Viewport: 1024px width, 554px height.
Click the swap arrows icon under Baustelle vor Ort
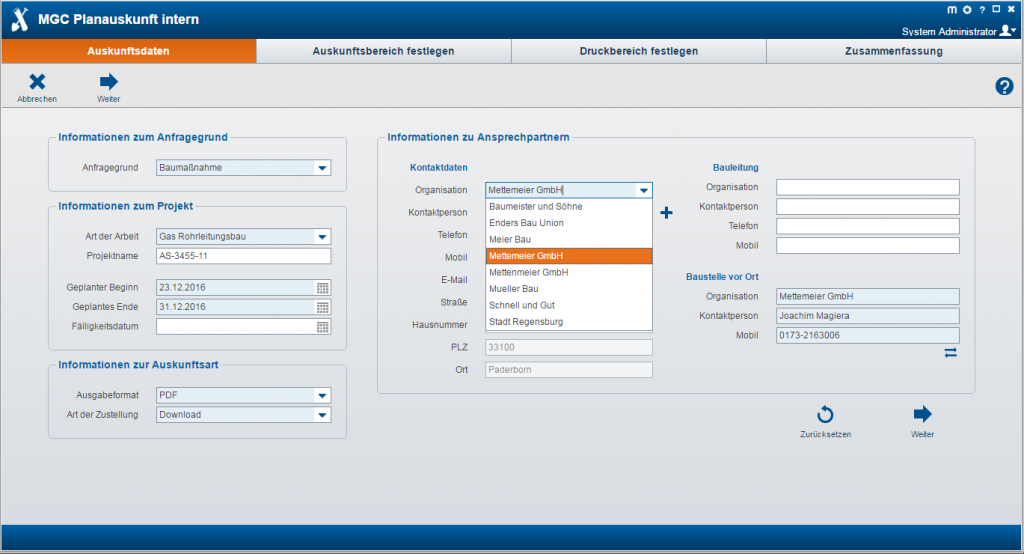pyautogui.click(x=950, y=353)
